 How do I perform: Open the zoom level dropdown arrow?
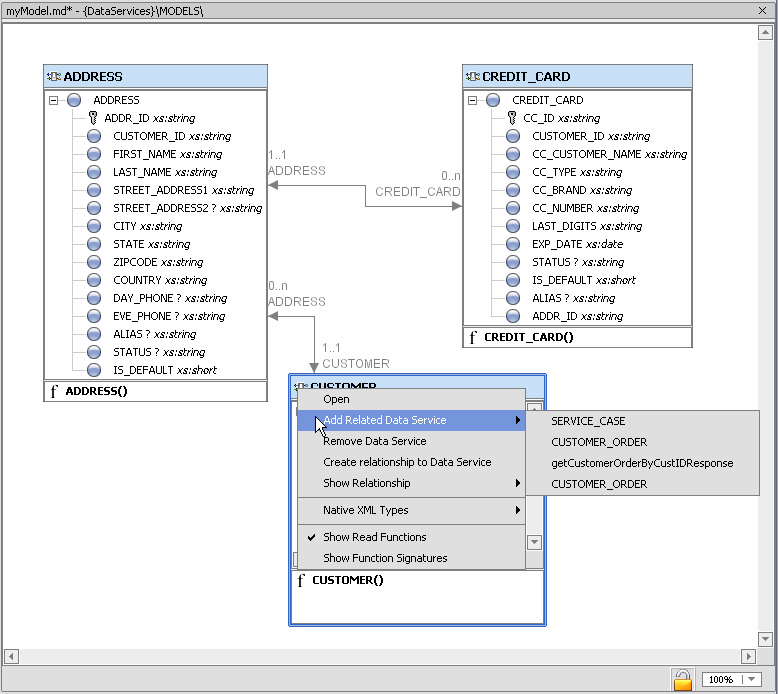click(x=751, y=679)
